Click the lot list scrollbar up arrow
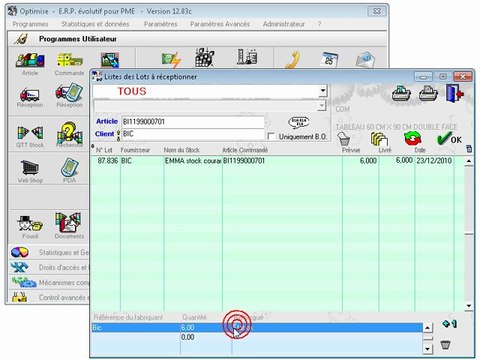 click(469, 161)
